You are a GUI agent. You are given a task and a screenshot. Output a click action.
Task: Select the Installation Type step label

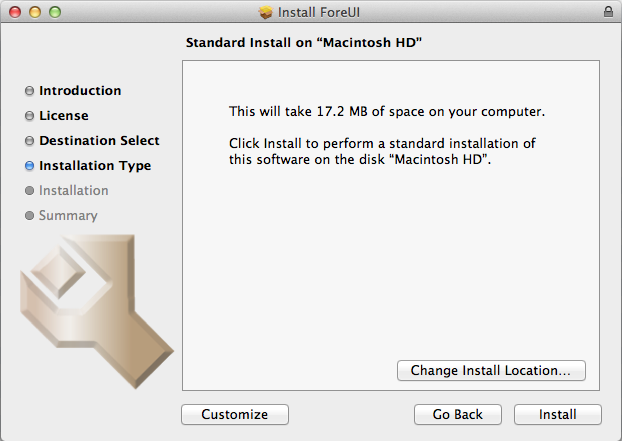coord(95,166)
